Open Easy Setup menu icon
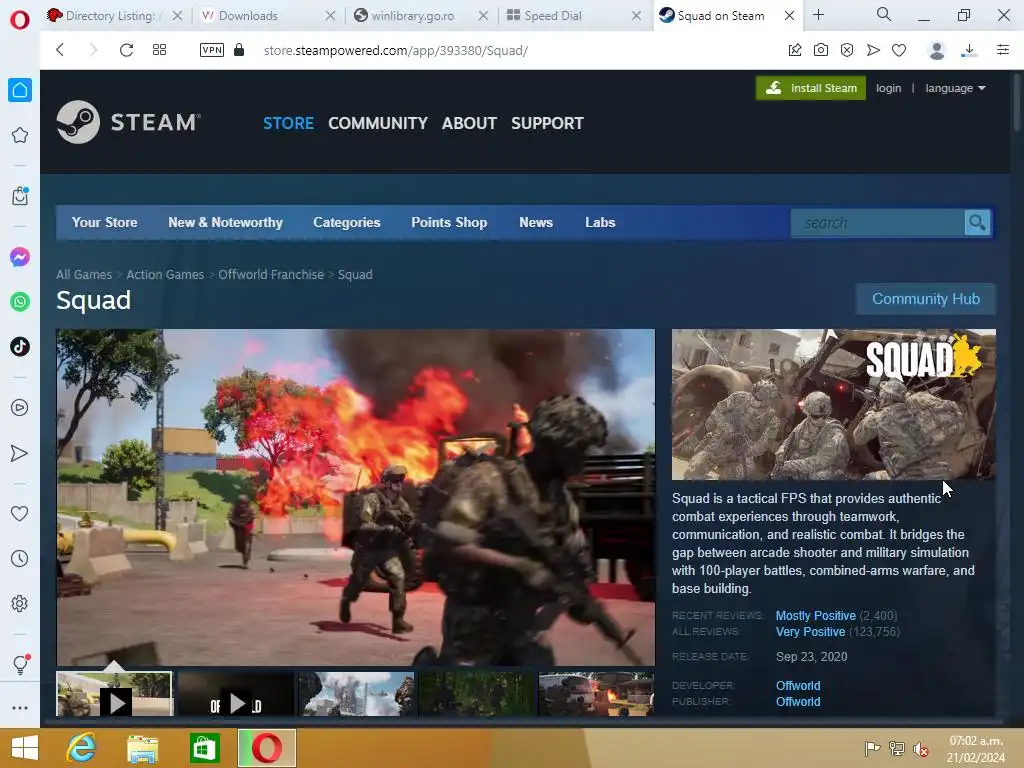The height and width of the screenshot is (768, 1024). point(1003,50)
